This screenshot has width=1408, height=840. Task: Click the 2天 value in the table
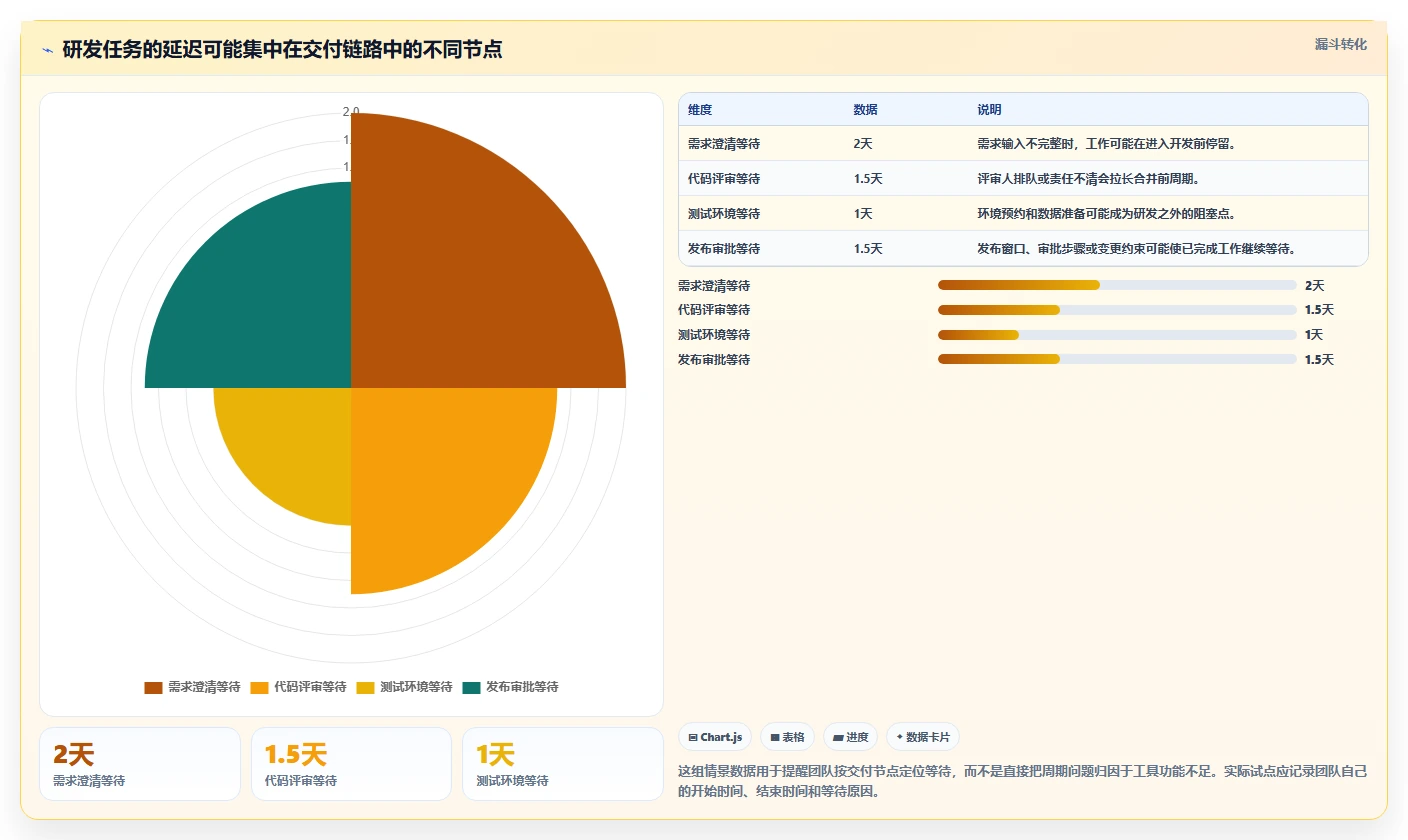[863, 144]
